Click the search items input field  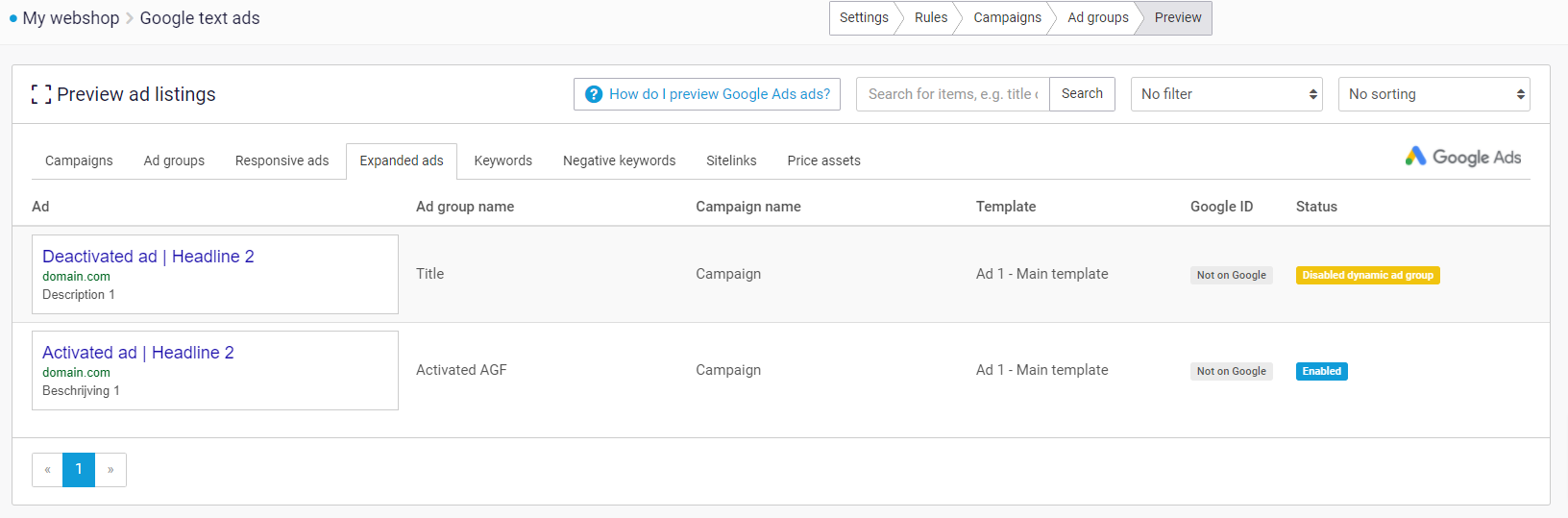point(952,94)
